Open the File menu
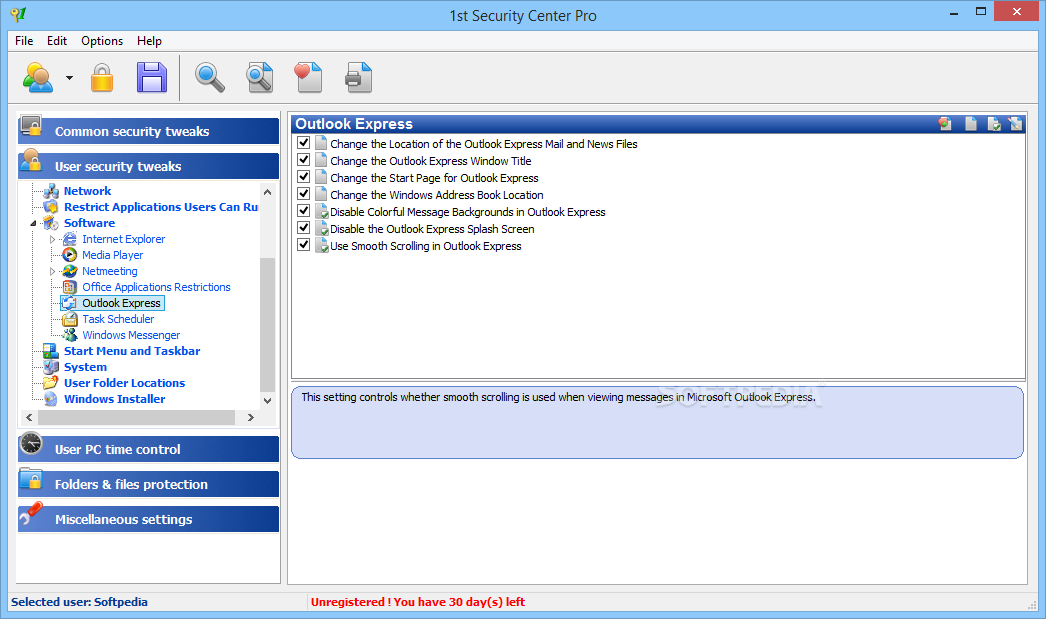 [x=24, y=41]
